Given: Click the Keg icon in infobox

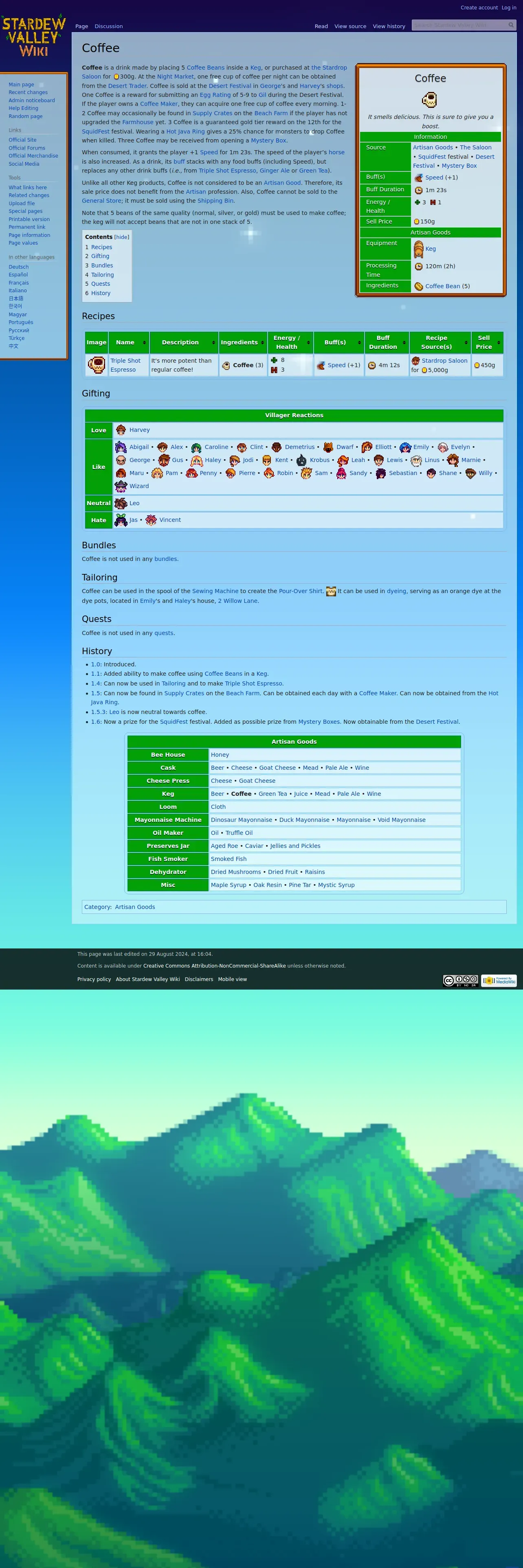Looking at the screenshot, I should click(418, 249).
